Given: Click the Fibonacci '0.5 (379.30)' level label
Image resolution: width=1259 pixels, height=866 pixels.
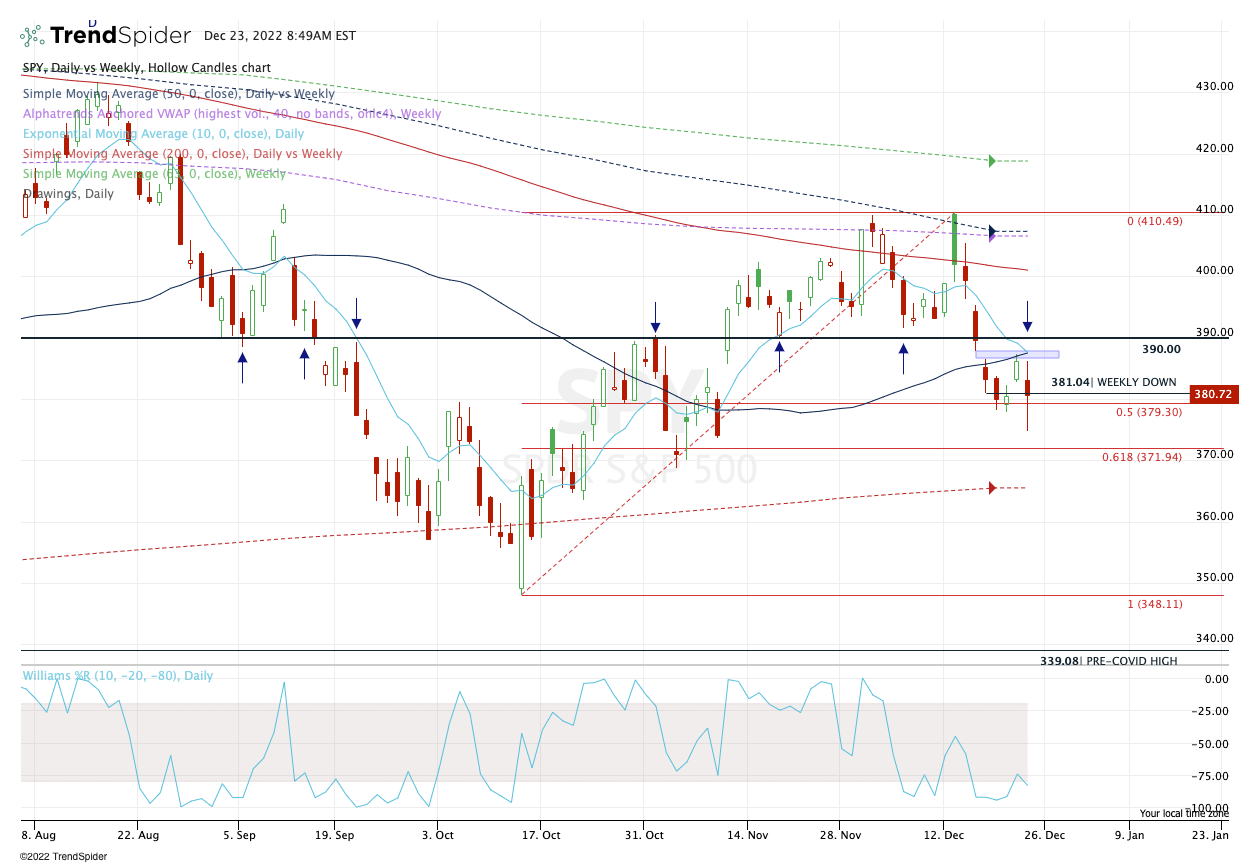Looking at the screenshot, I should point(1150,412).
